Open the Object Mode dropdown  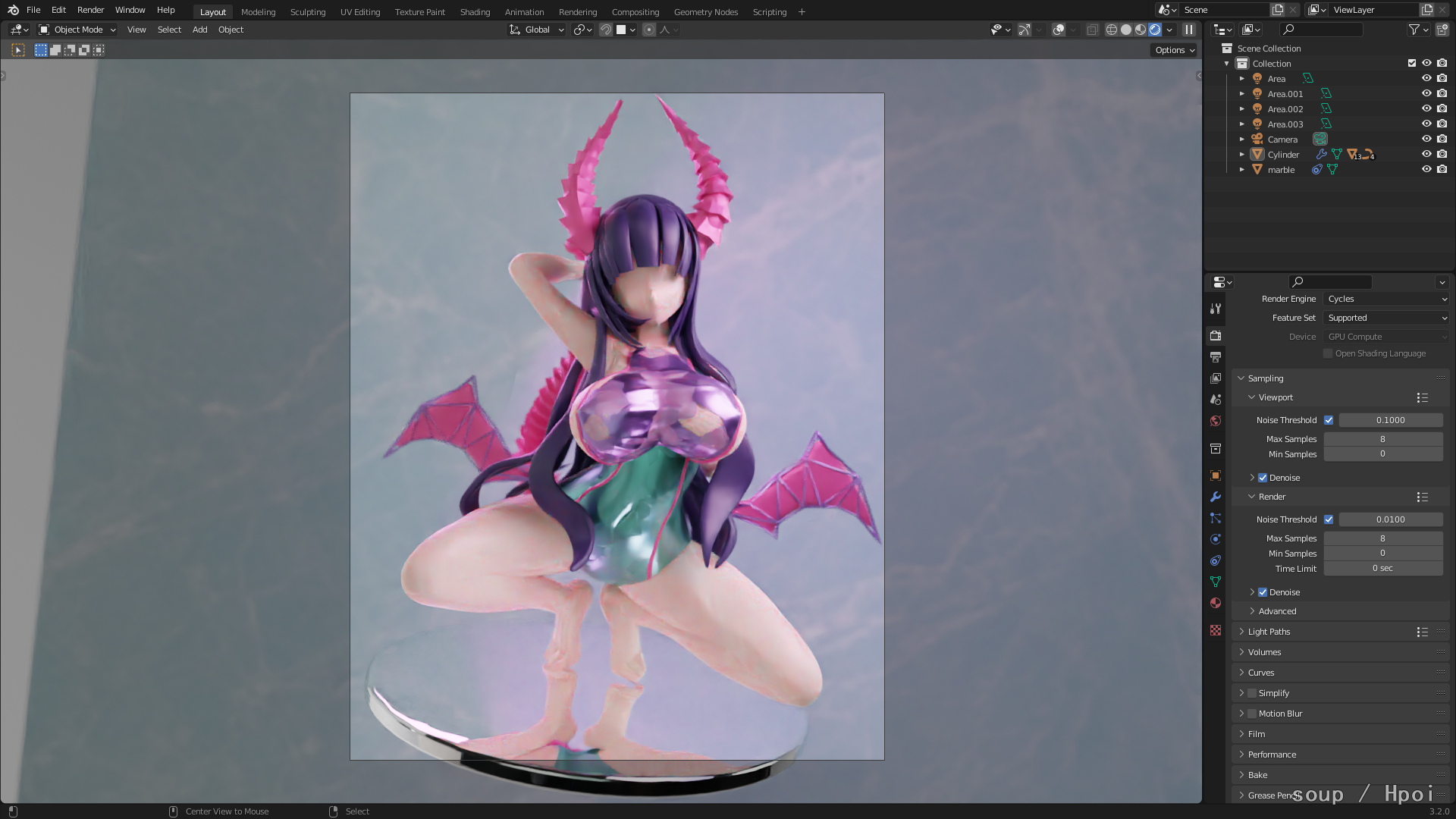point(77,30)
